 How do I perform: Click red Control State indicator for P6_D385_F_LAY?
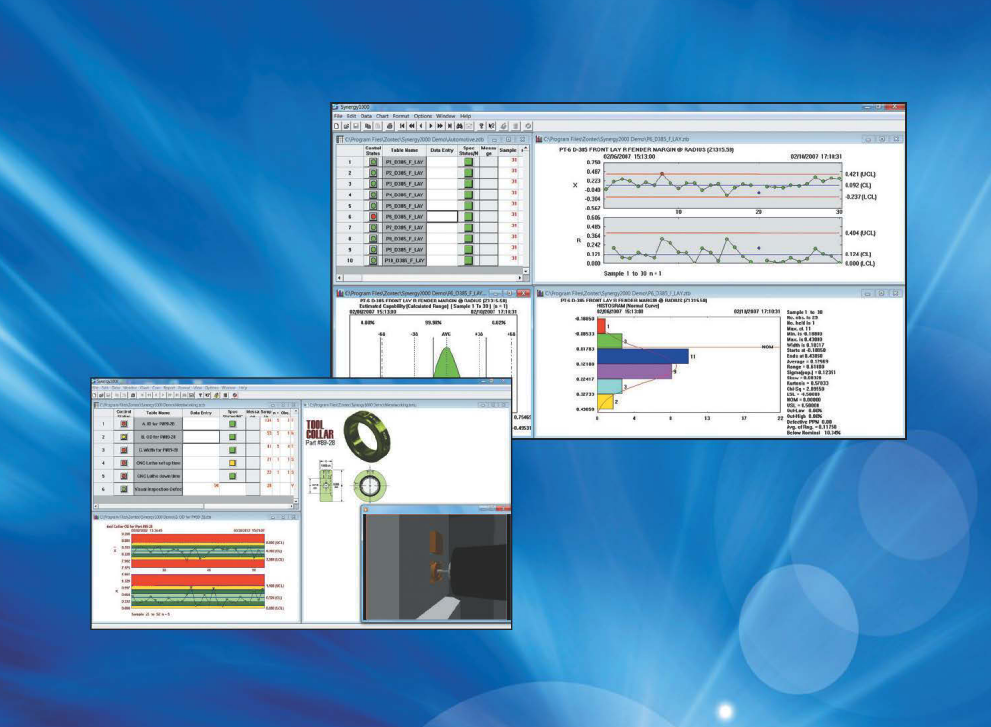tap(373, 216)
